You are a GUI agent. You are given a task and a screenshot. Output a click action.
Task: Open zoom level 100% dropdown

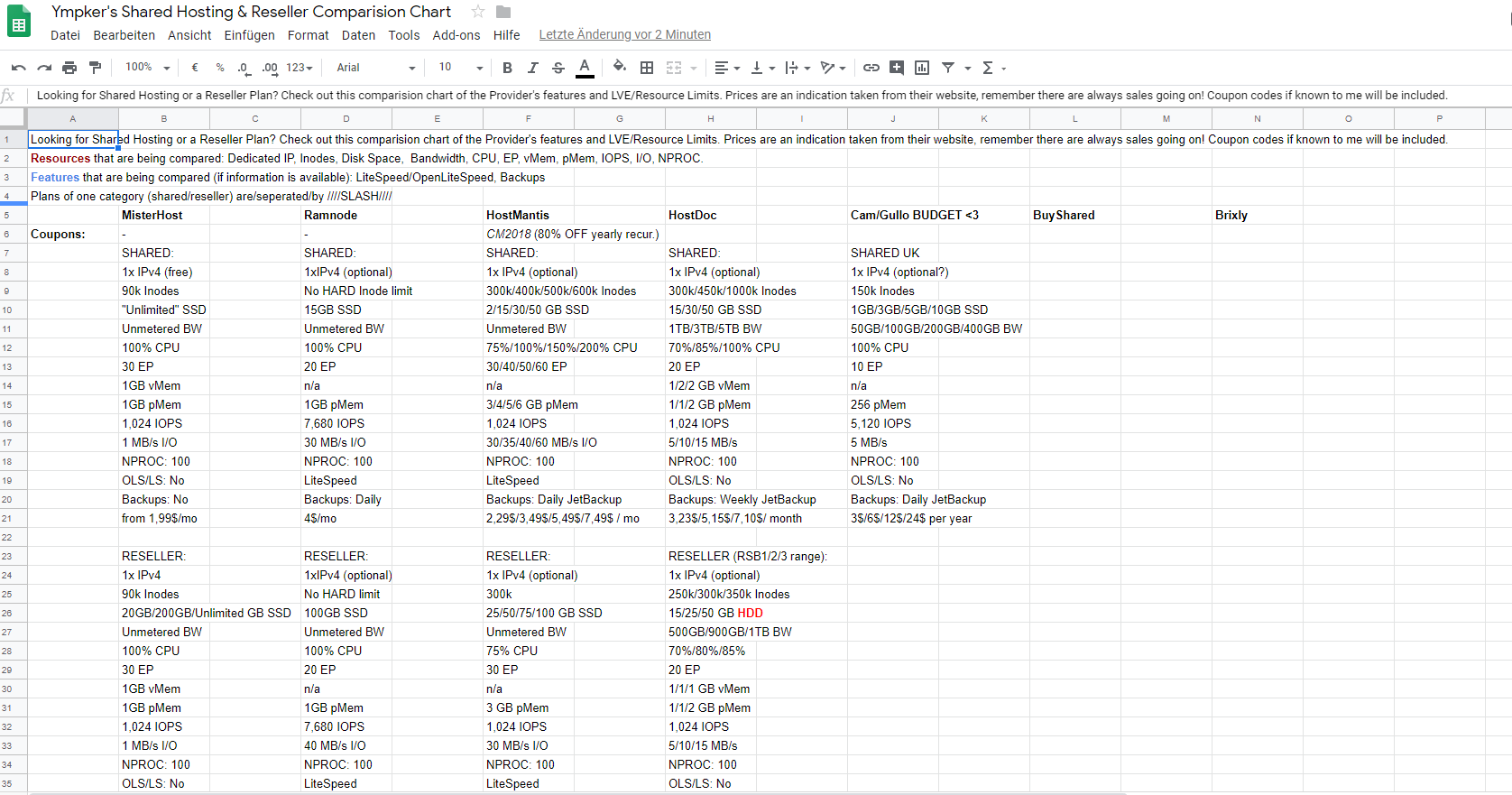pos(147,68)
